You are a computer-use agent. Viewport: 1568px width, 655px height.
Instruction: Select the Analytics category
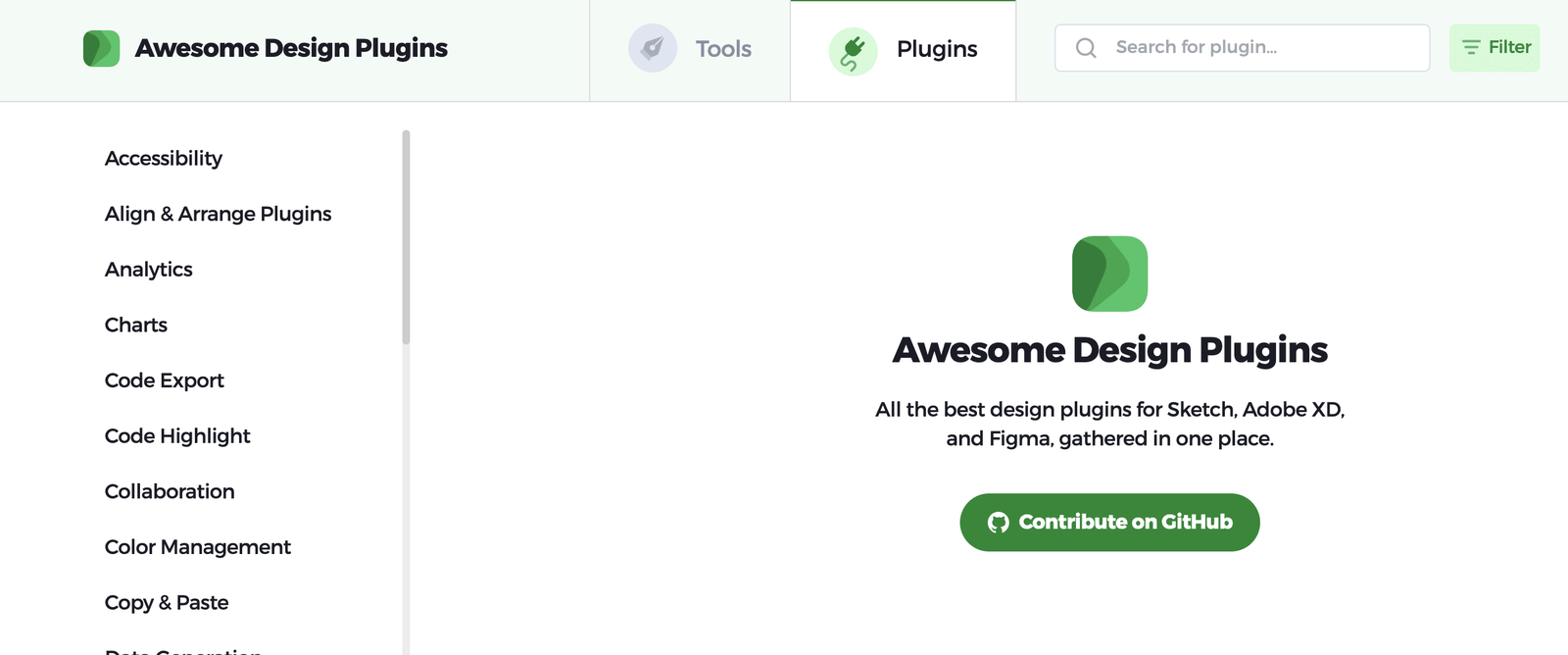[x=149, y=270]
